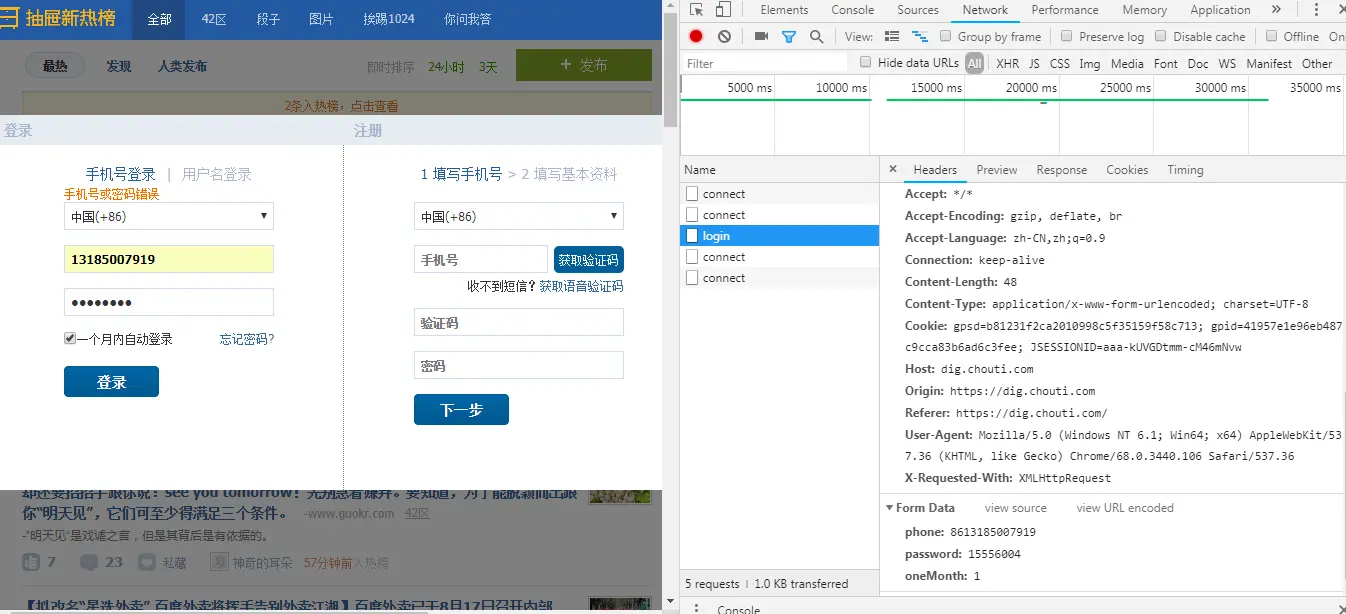Image resolution: width=1346 pixels, height=614 pixels.
Task: Close the request details pane
Action: tap(893, 169)
